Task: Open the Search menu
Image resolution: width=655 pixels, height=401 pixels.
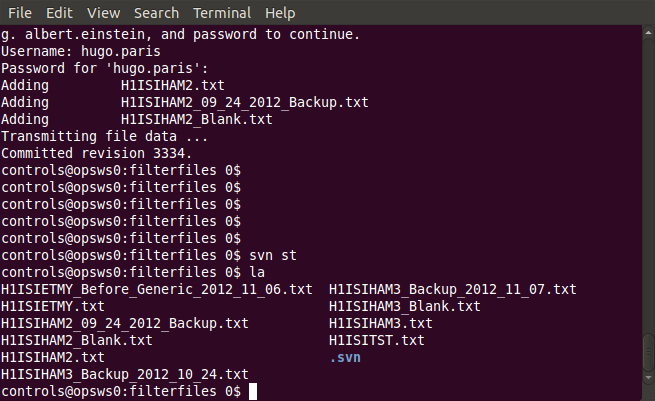Action: (157, 13)
